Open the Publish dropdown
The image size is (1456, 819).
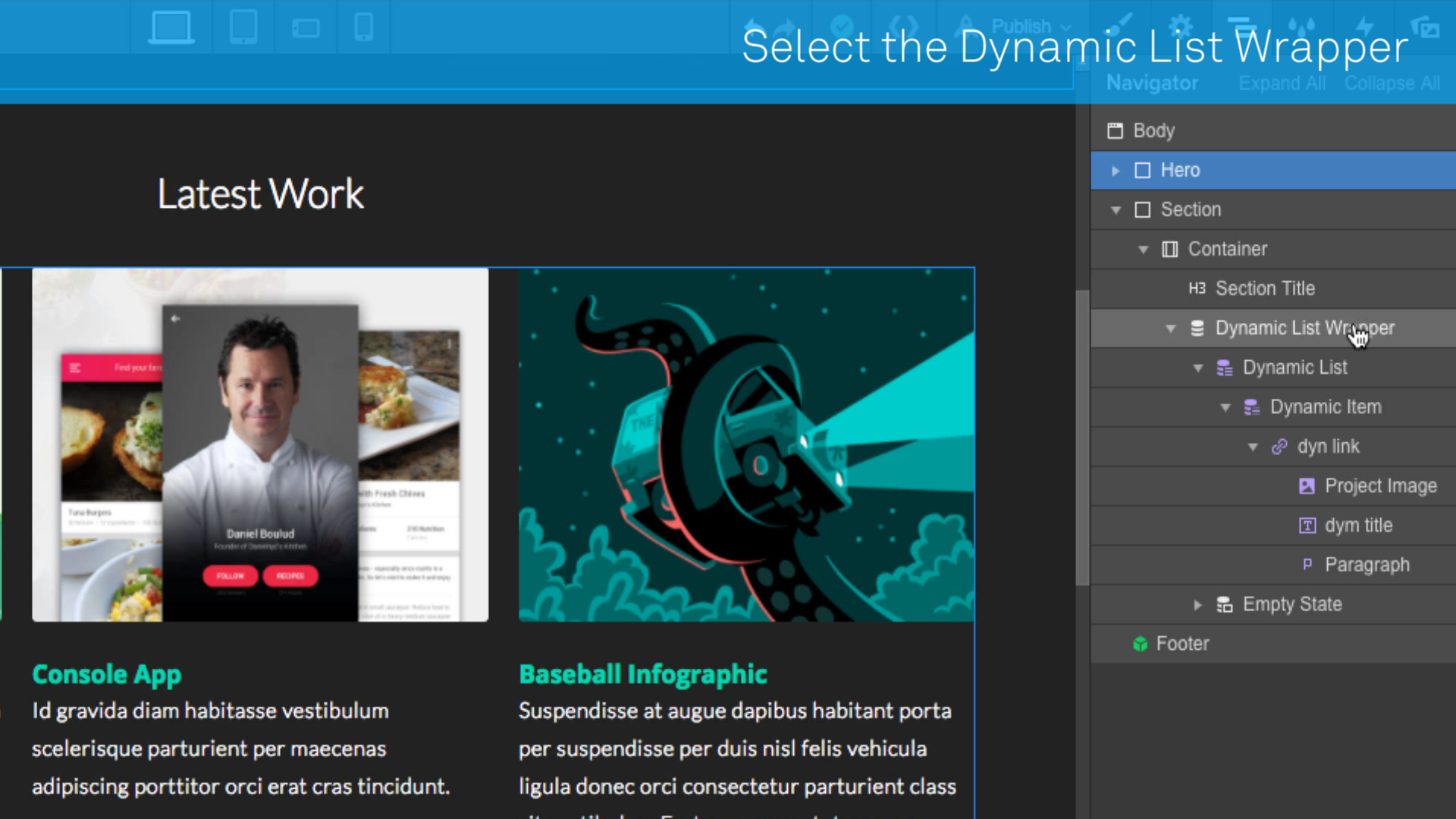click(1020, 27)
